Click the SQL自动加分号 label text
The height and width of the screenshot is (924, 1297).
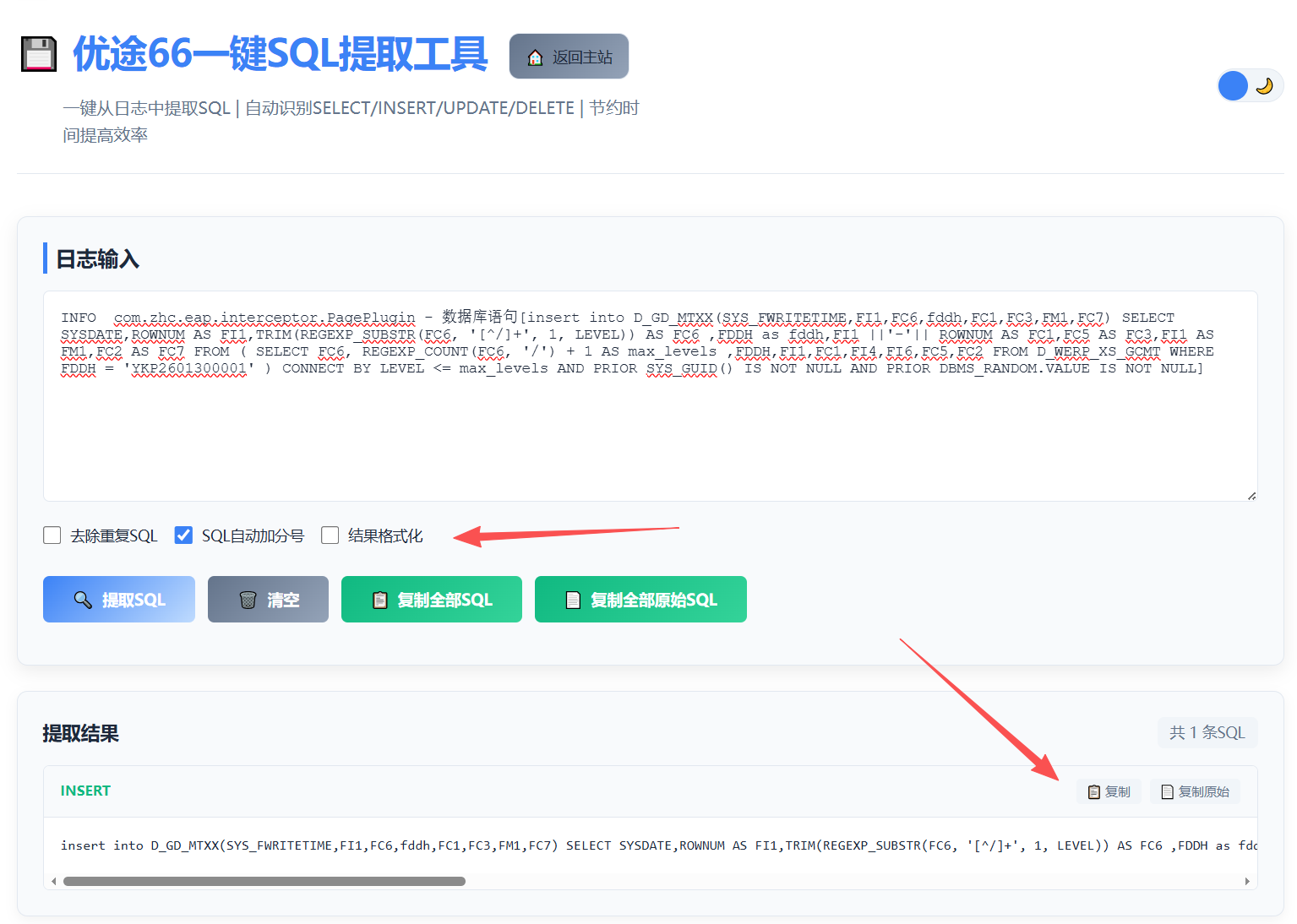253,535
